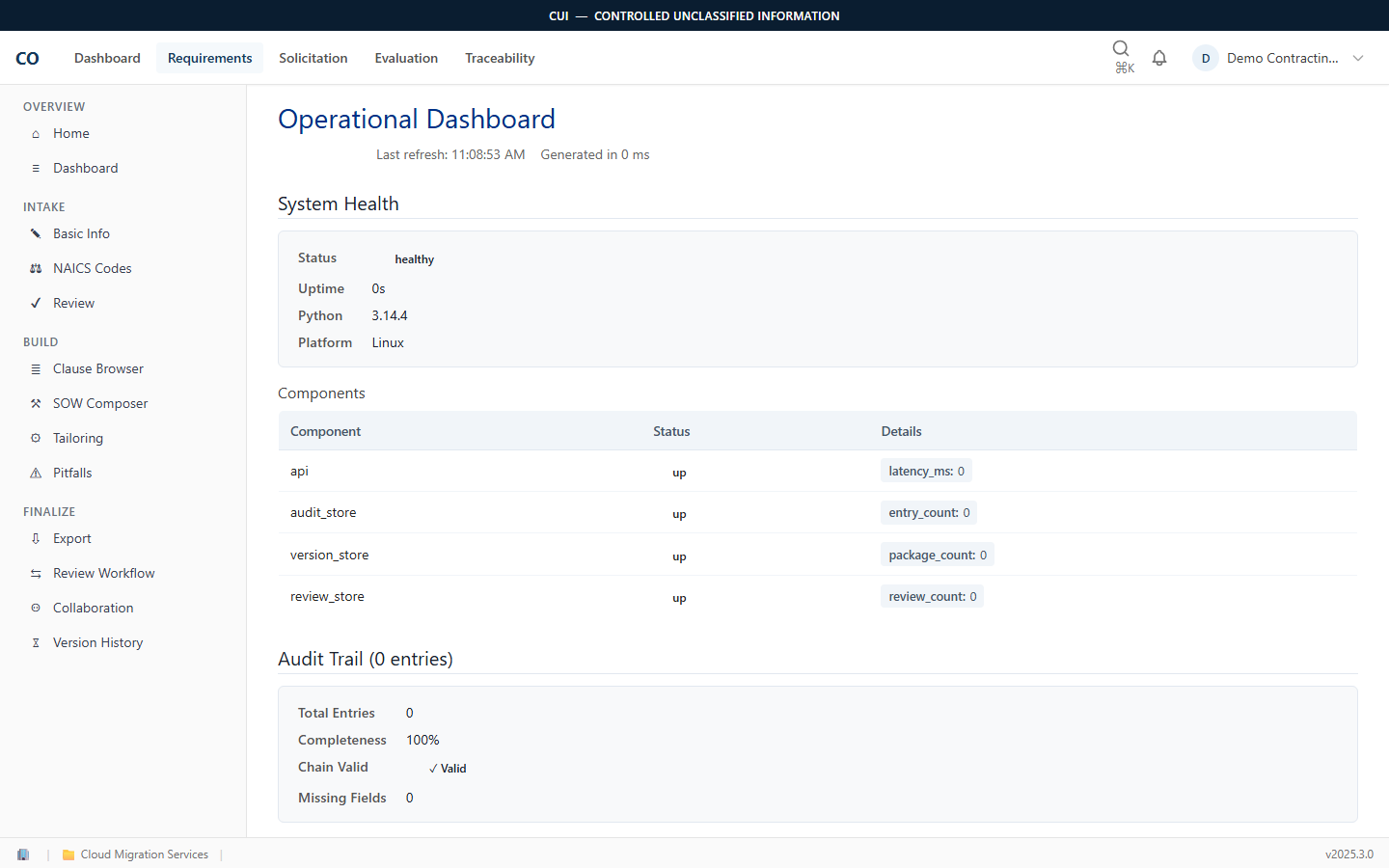
Task: Click the healthy status badge
Action: click(x=415, y=259)
